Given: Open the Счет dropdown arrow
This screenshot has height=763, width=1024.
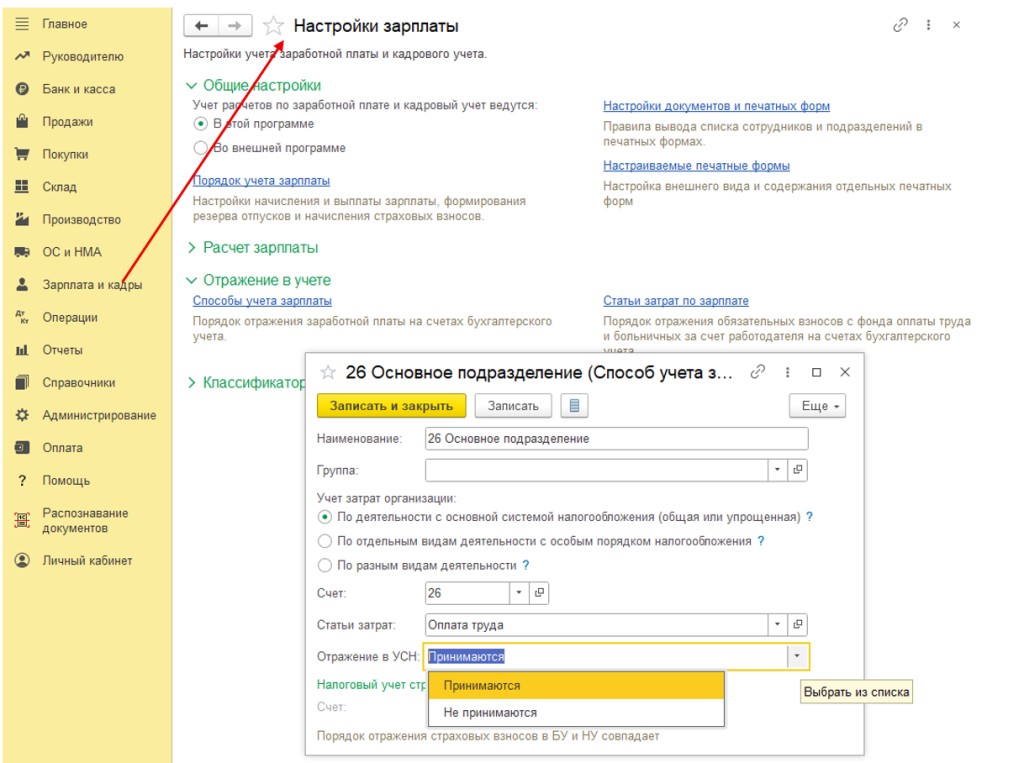Looking at the screenshot, I should 519,593.
